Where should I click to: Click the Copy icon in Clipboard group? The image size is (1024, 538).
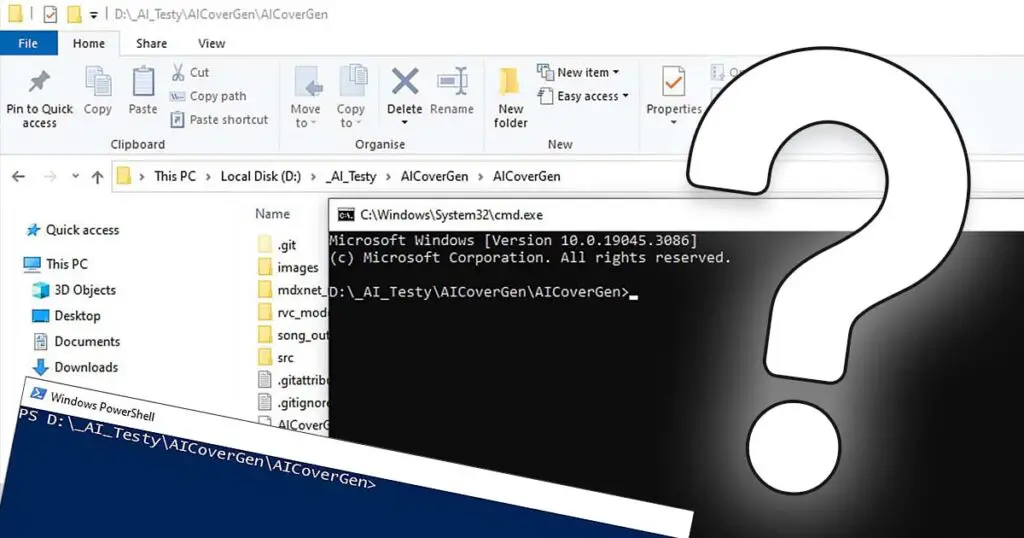[98, 82]
